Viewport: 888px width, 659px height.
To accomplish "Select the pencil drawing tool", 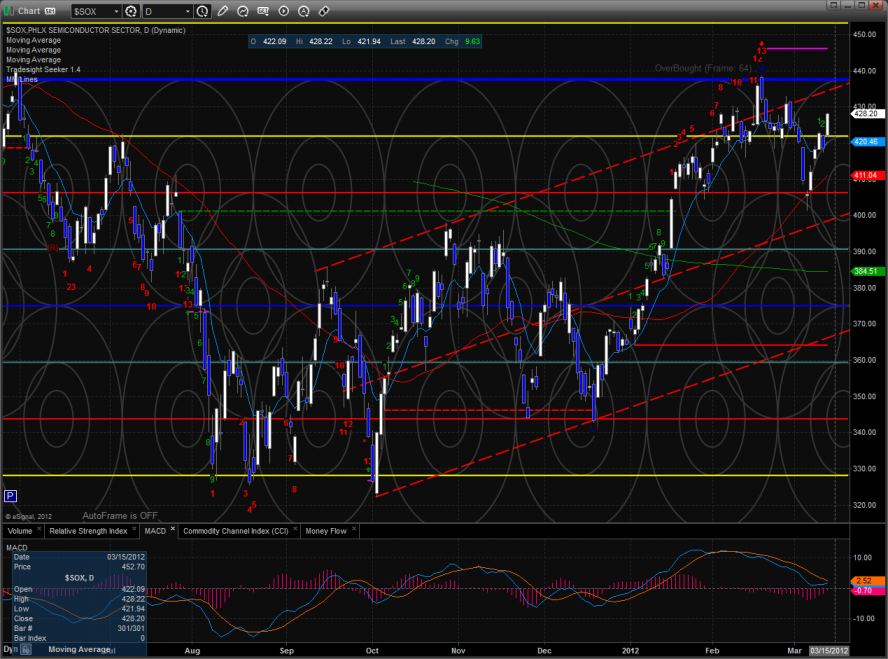I will click(x=222, y=11).
